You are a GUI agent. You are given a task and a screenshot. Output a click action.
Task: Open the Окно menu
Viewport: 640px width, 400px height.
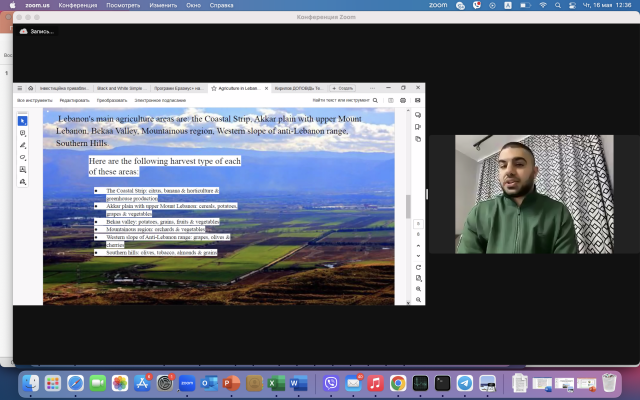tap(193, 5)
